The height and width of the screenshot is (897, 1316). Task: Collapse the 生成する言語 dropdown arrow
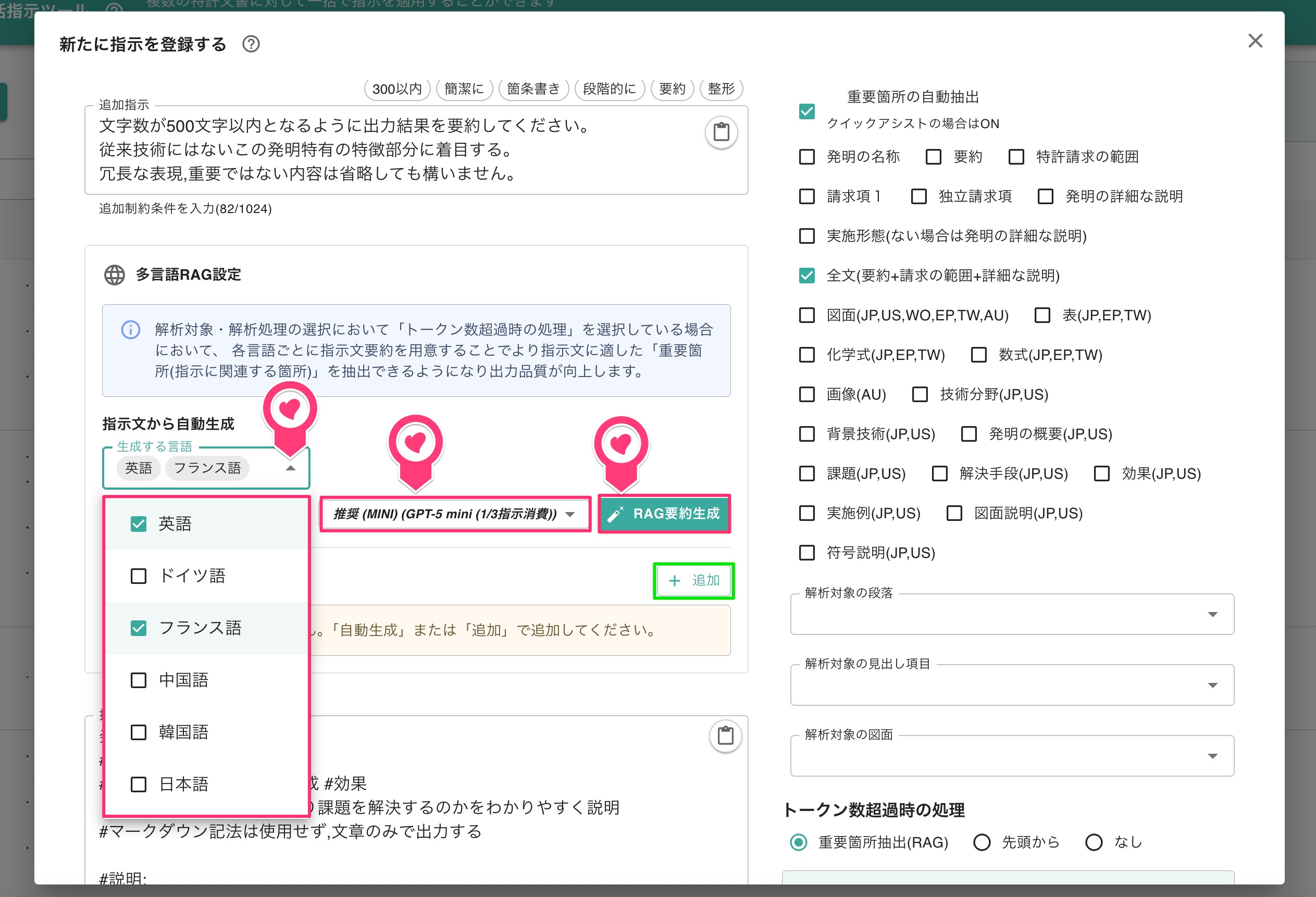click(291, 468)
